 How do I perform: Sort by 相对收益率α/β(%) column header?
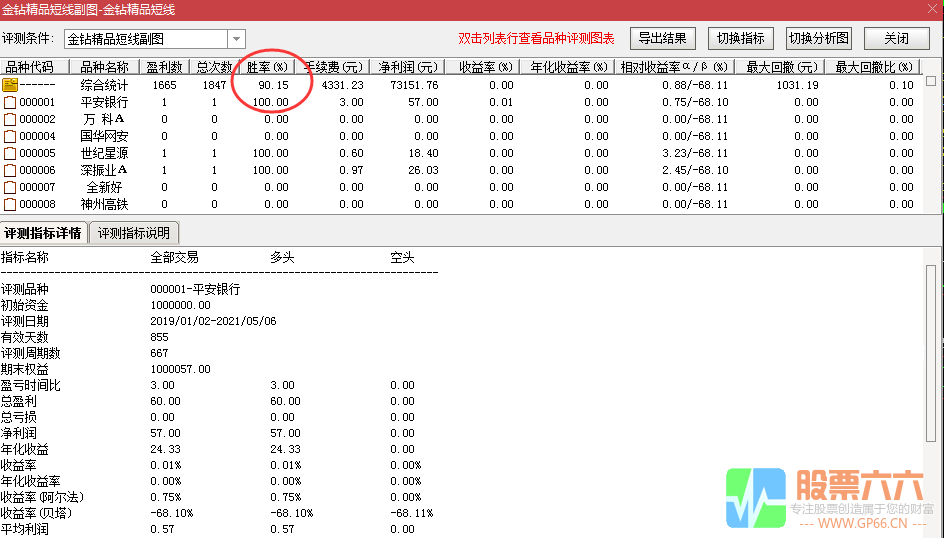[674, 67]
